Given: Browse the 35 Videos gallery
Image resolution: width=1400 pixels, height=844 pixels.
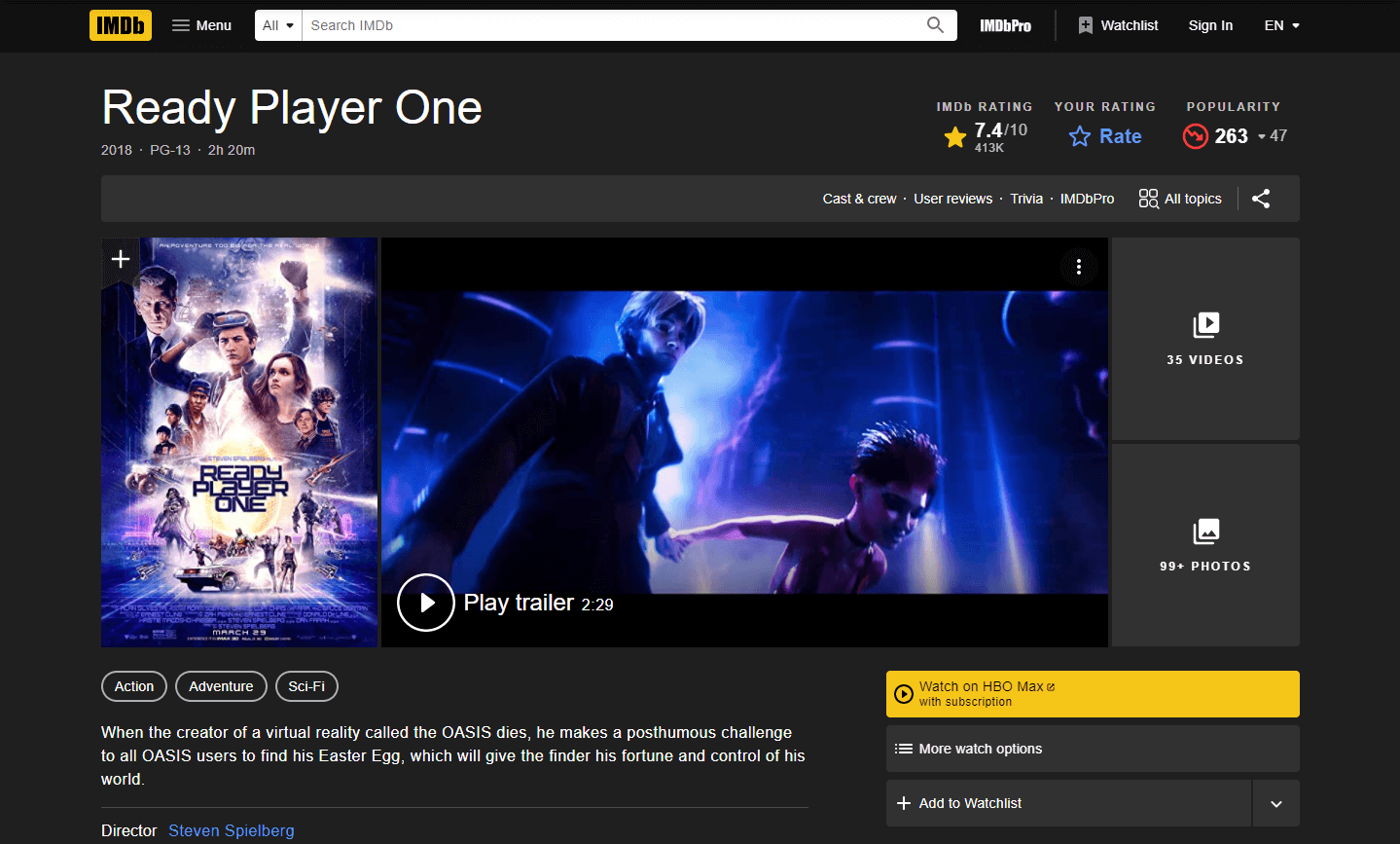Looking at the screenshot, I should [x=1205, y=339].
